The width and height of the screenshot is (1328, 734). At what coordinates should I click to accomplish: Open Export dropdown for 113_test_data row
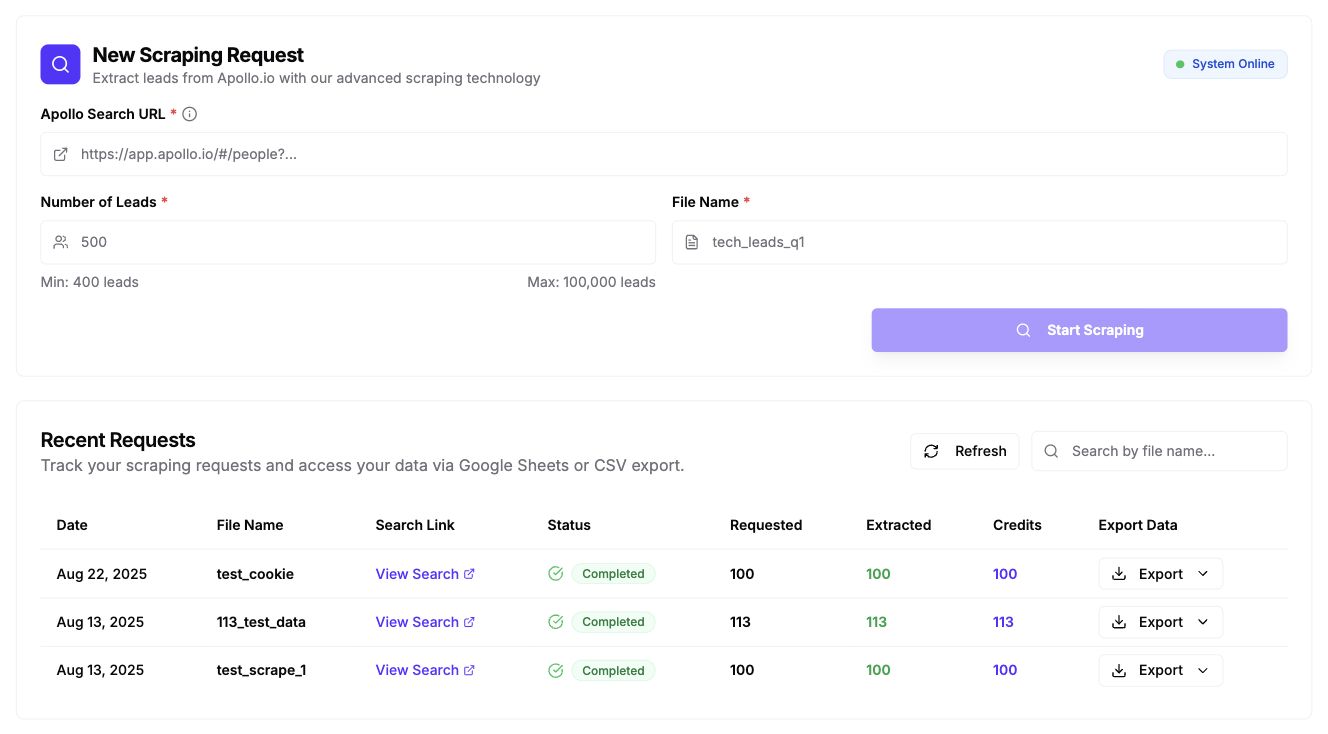point(1160,622)
